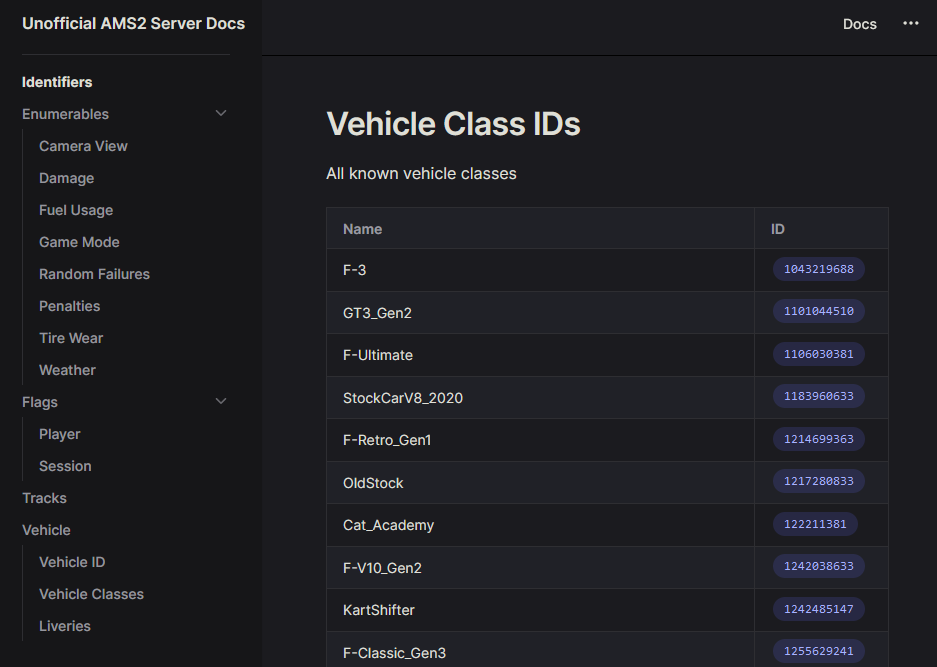Select Random Failures sidebar entry

pos(94,274)
